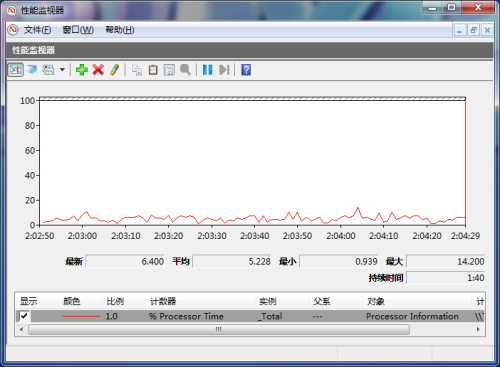Open the graph type dropdown arrow
This screenshot has width=500, height=367.
(x=62, y=70)
